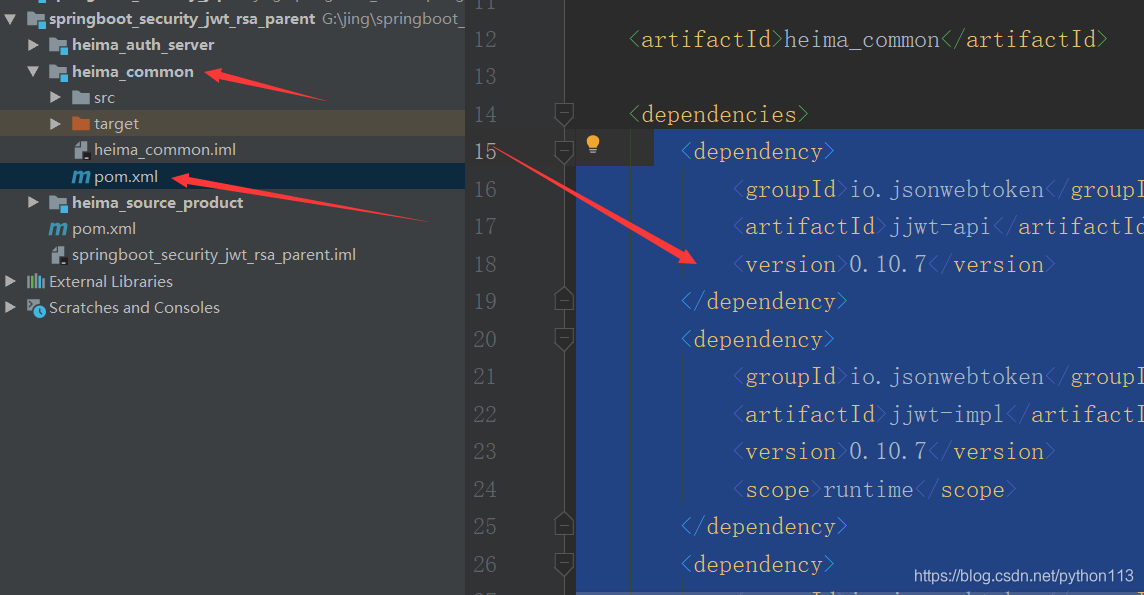Click the Scratches and Consoles icon

pos(36,308)
